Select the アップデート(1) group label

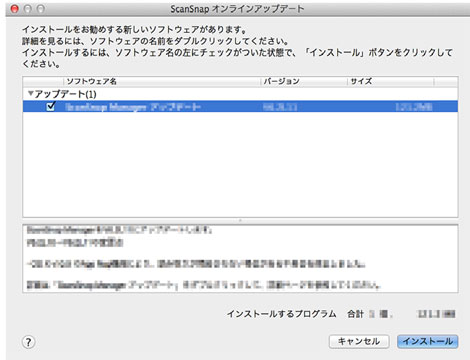(66, 94)
